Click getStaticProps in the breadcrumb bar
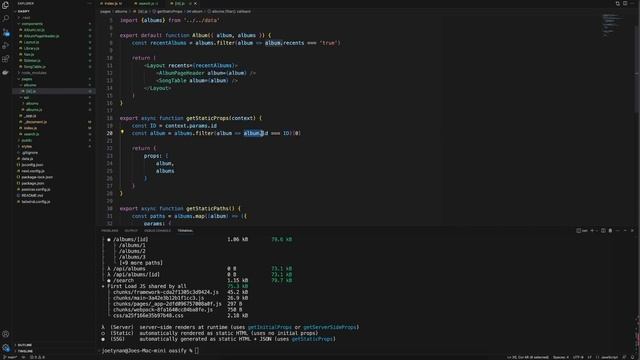The height and width of the screenshot is (360, 640). pyautogui.click(x=169, y=11)
